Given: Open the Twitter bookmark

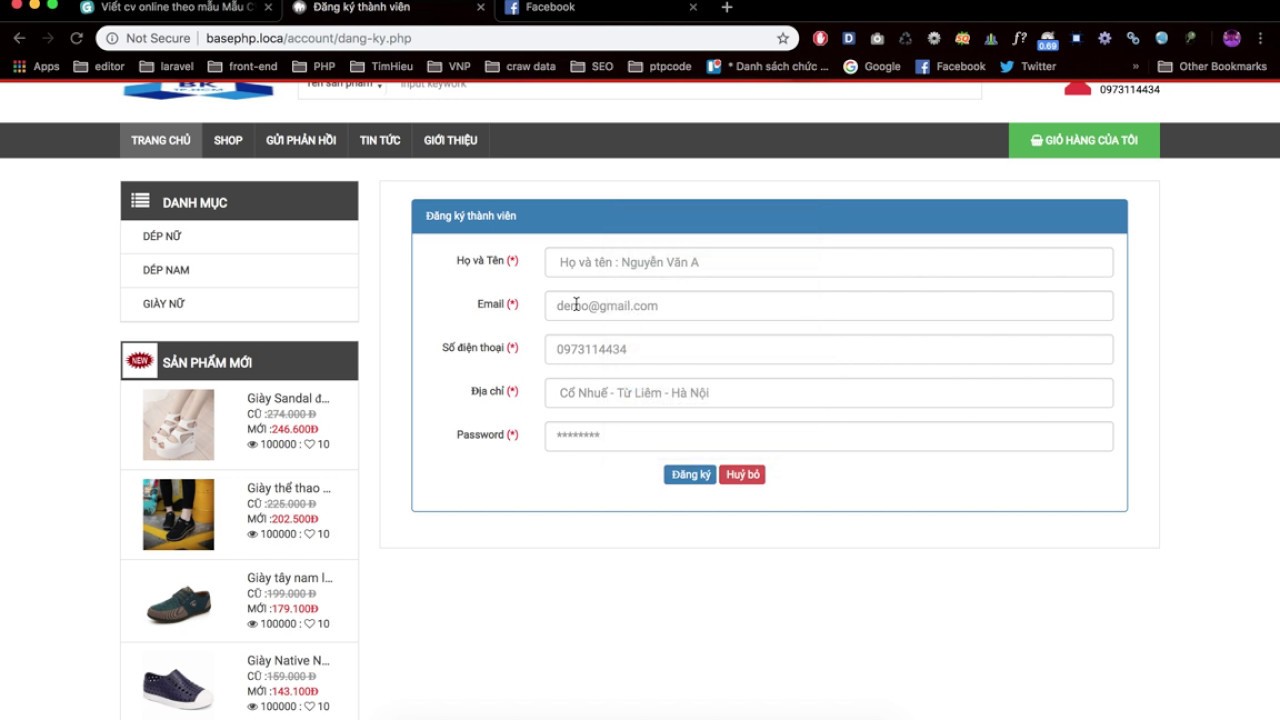Looking at the screenshot, I should click(x=1027, y=66).
